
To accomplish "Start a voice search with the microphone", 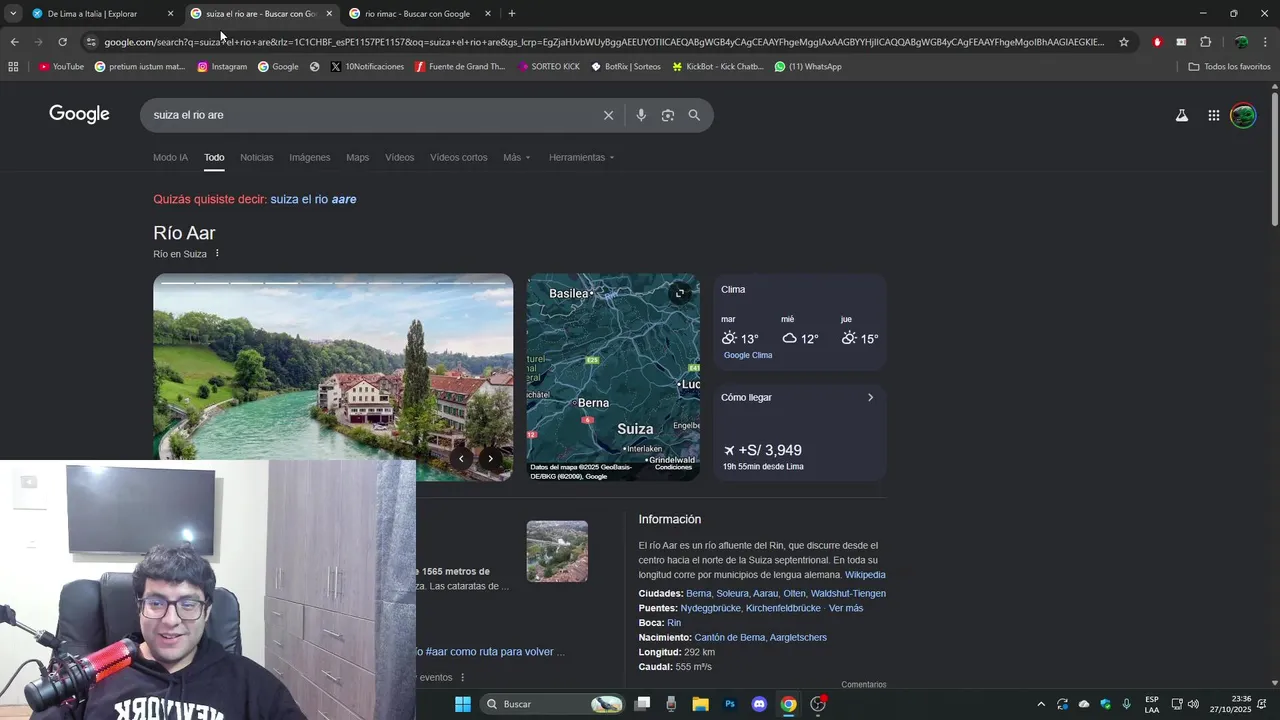I will tap(641, 115).
